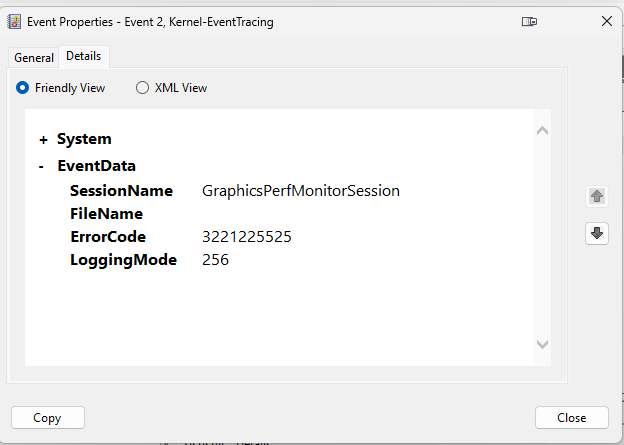Click the SessionName field label
This screenshot has height=445, width=624.
(x=121, y=191)
